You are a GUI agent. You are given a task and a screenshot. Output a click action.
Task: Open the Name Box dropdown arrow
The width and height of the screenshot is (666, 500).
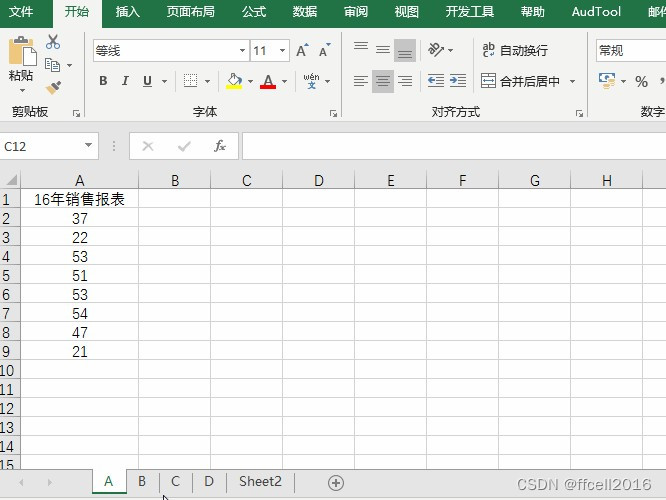click(88, 146)
